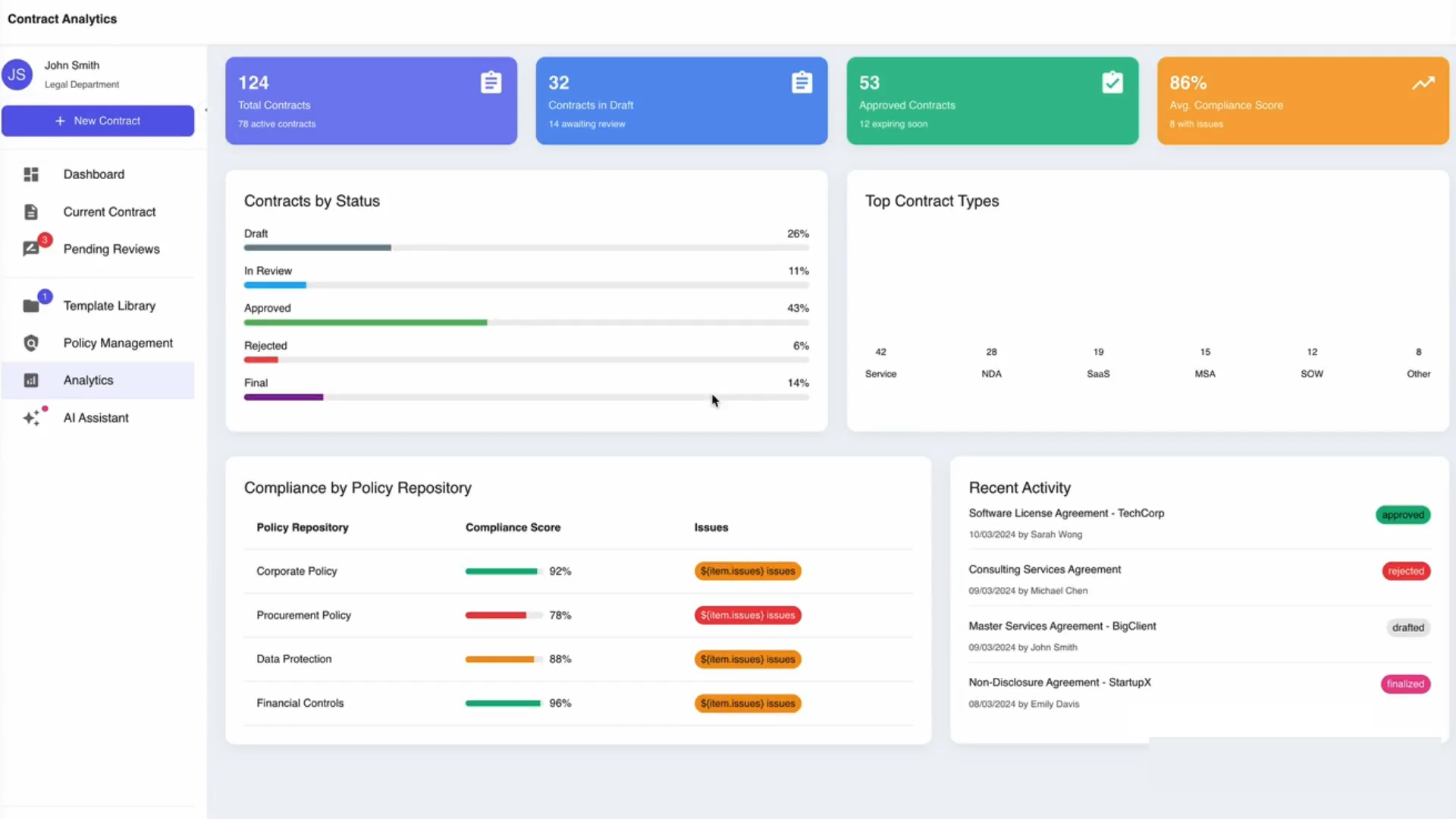This screenshot has height=819, width=1456.
Task: Click the Contracts in Draft summary card
Action: [x=681, y=101]
